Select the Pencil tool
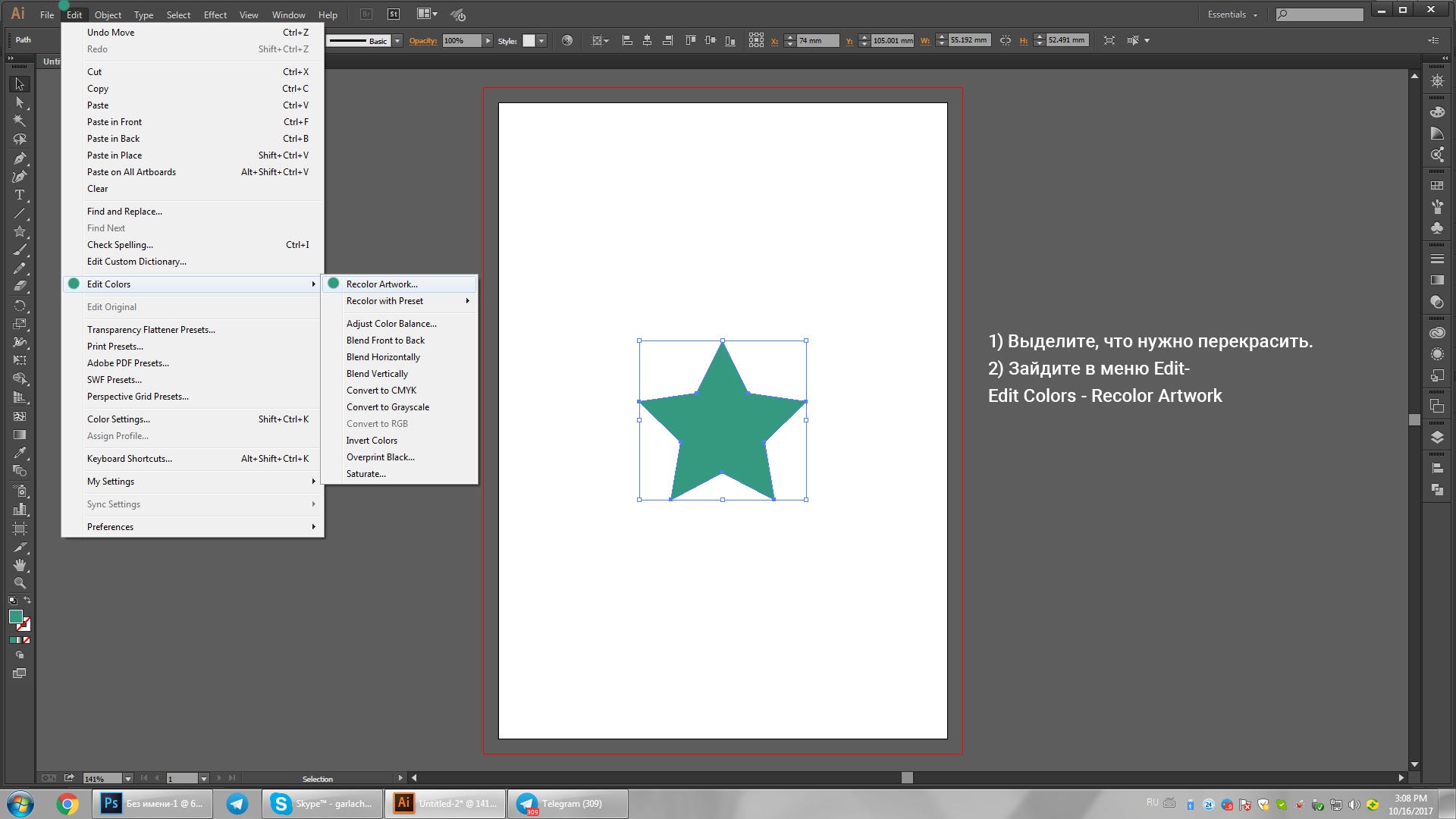 click(20, 268)
